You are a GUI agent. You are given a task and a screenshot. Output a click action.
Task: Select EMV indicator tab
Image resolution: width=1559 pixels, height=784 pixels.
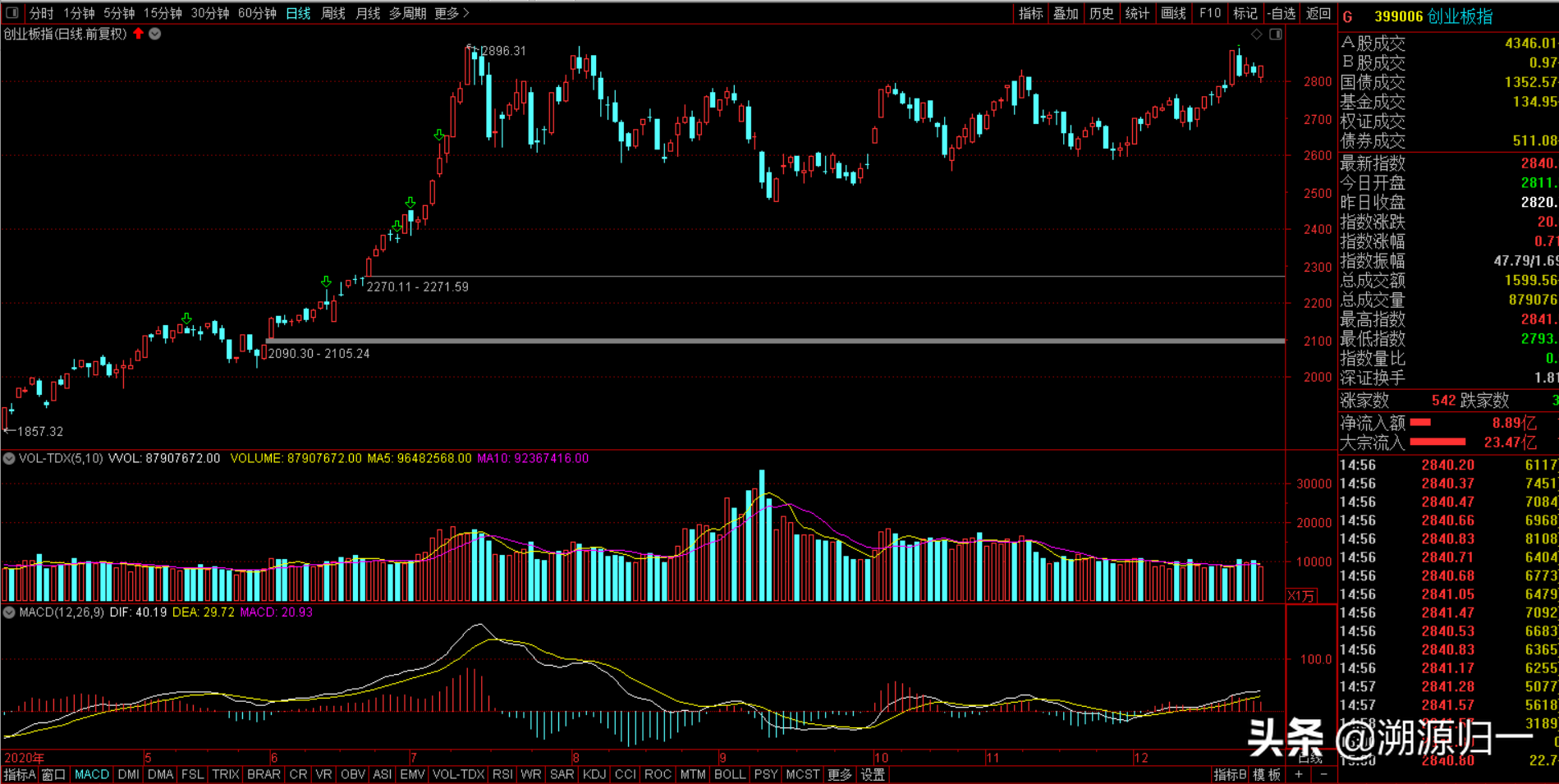(x=412, y=774)
